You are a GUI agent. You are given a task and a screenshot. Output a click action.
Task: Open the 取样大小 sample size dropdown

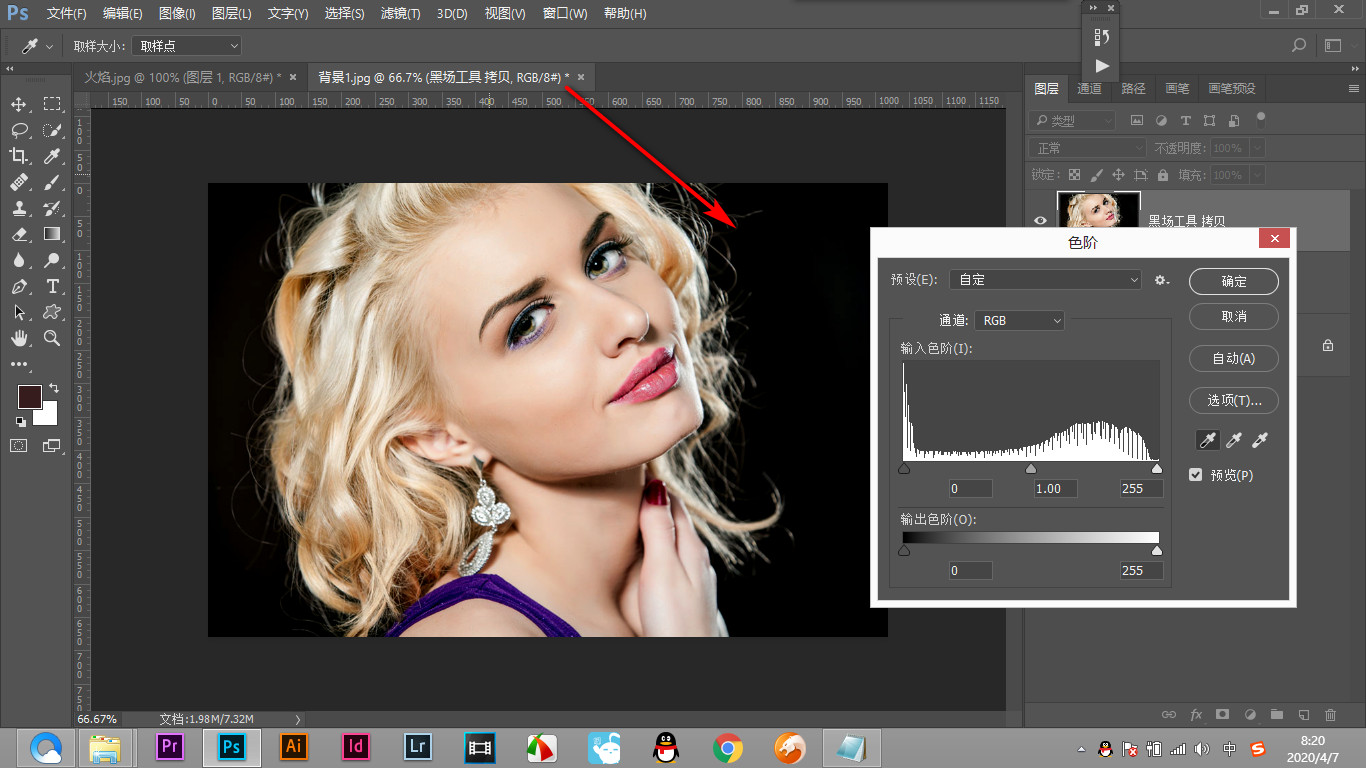pos(187,46)
